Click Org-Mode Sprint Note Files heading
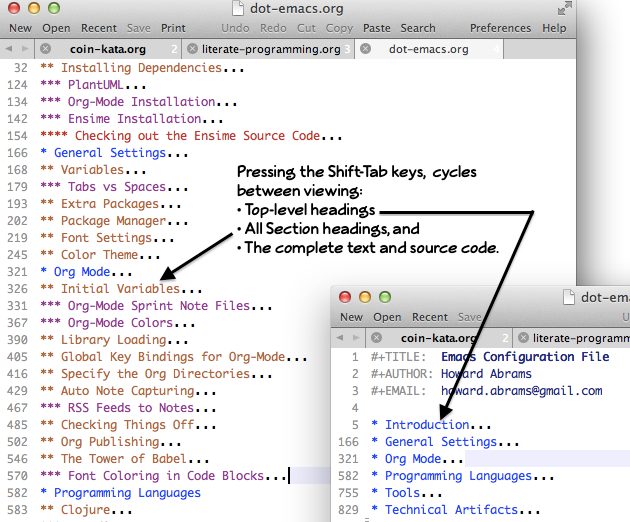Image resolution: width=630 pixels, height=522 pixels. pos(156,306)
